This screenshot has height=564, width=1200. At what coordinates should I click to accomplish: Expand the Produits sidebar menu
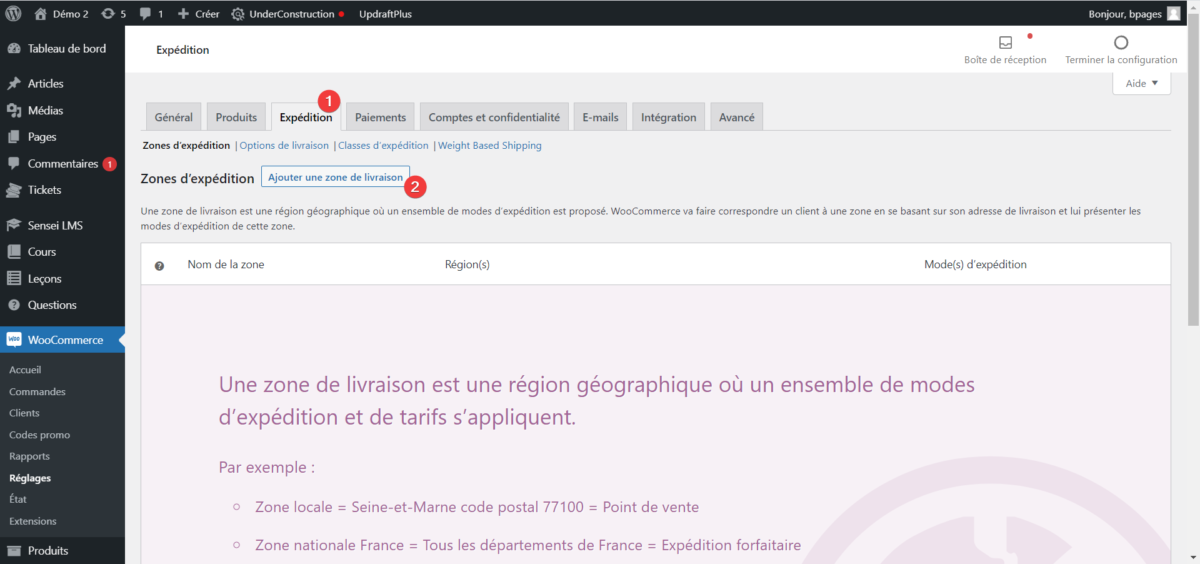click(48, 550)
